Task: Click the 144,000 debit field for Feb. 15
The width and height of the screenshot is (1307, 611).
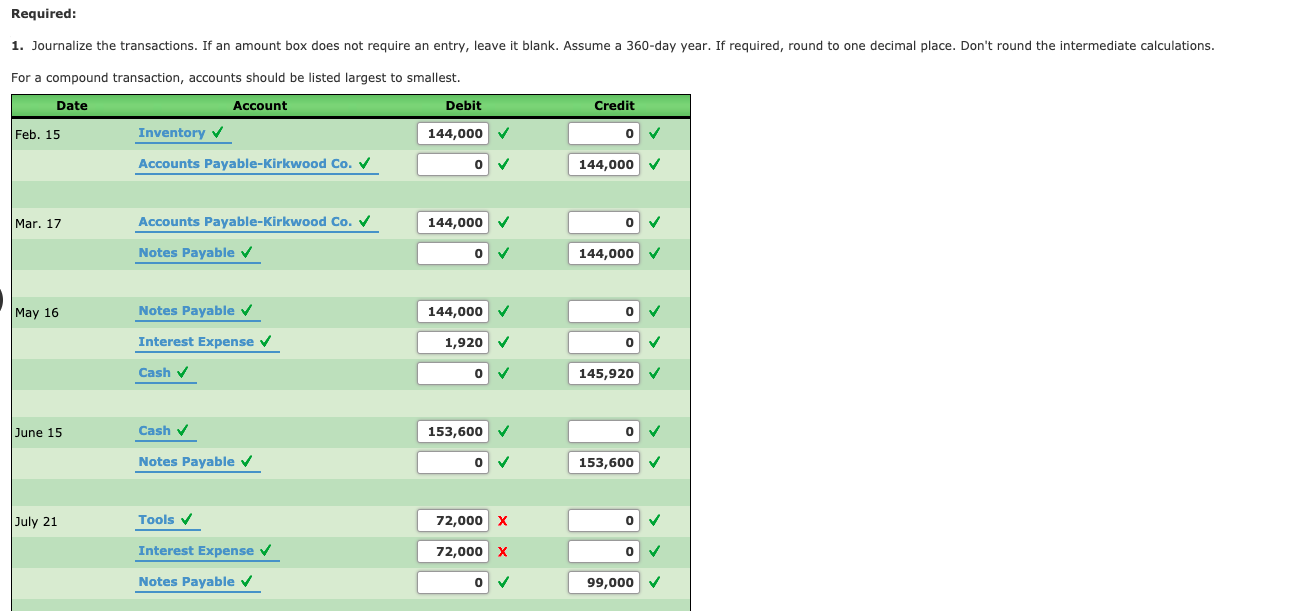Action: [x=452, y=132]
